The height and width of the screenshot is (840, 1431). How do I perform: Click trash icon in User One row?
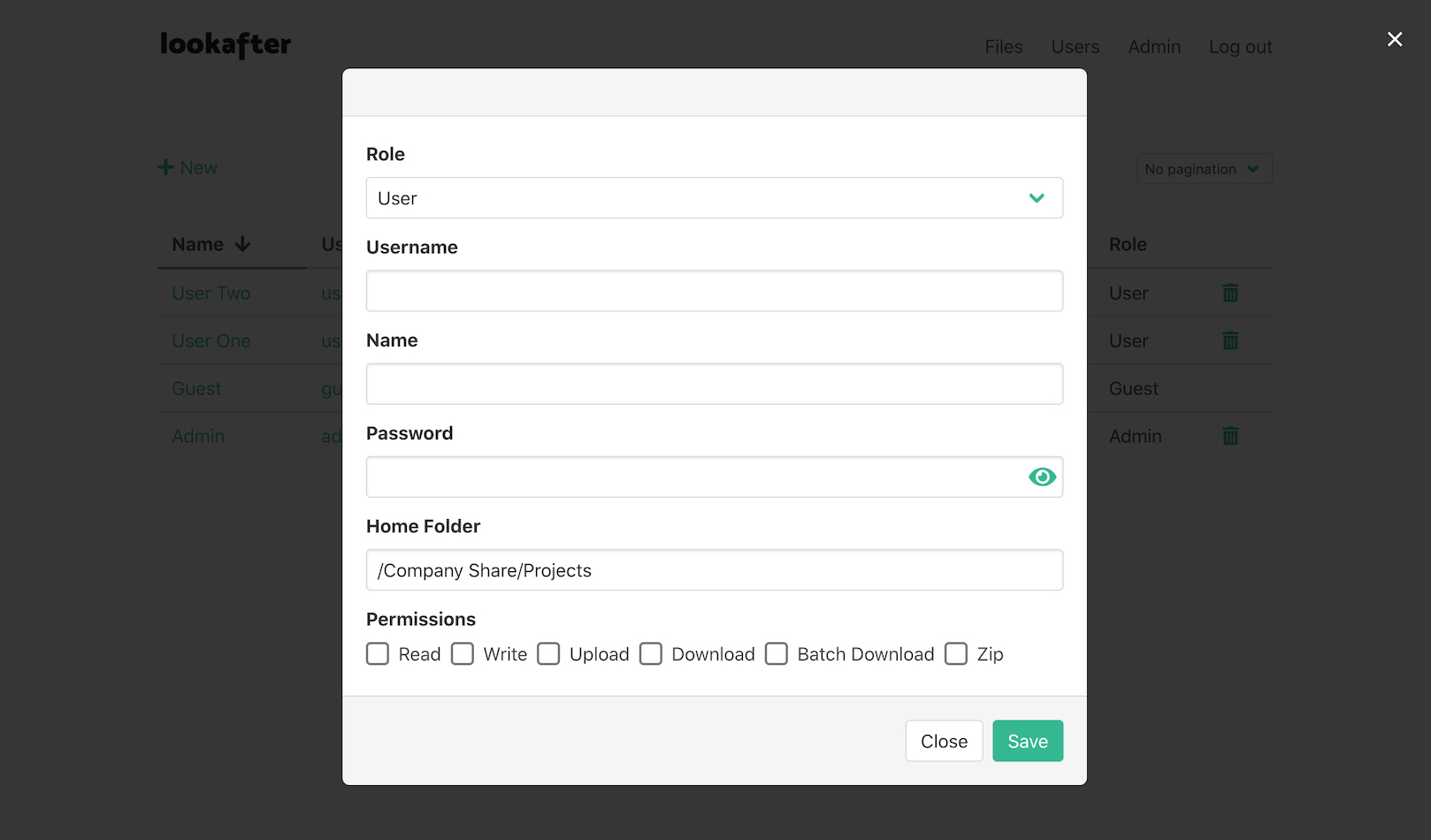point(1230,340)
